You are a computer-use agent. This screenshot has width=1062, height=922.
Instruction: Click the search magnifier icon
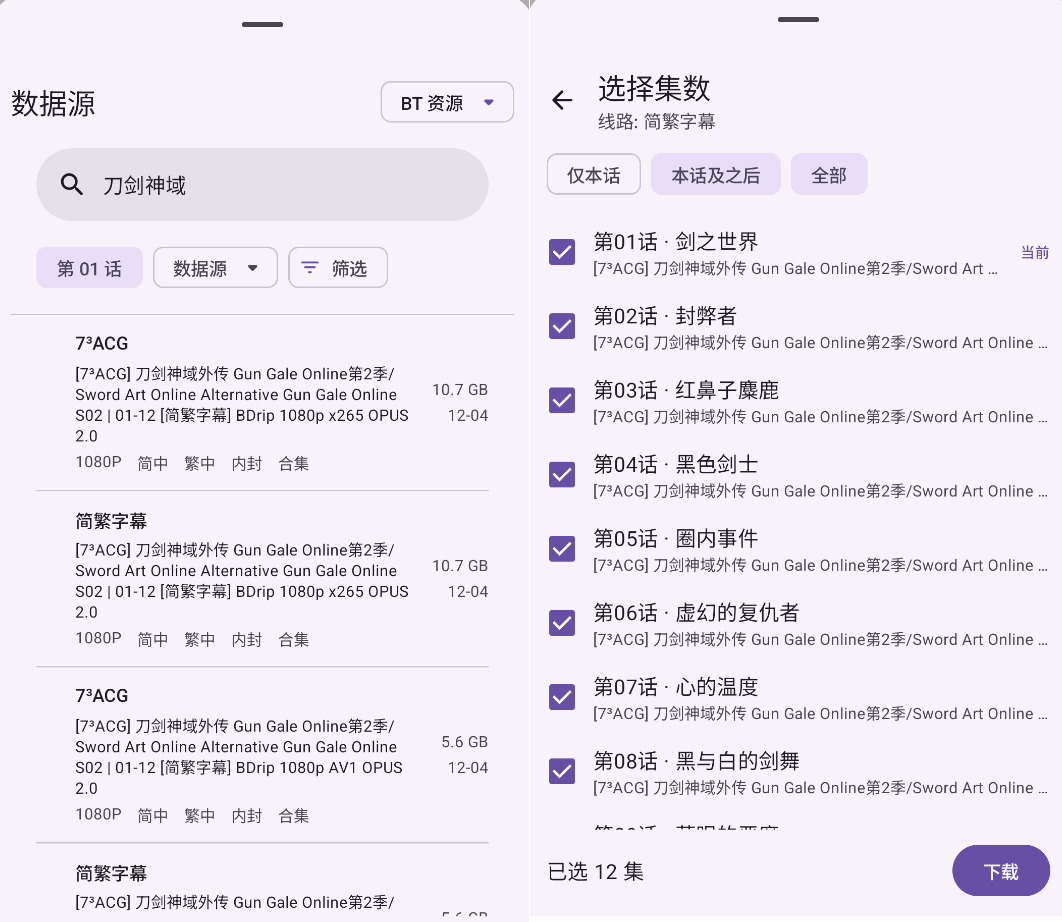72,184
